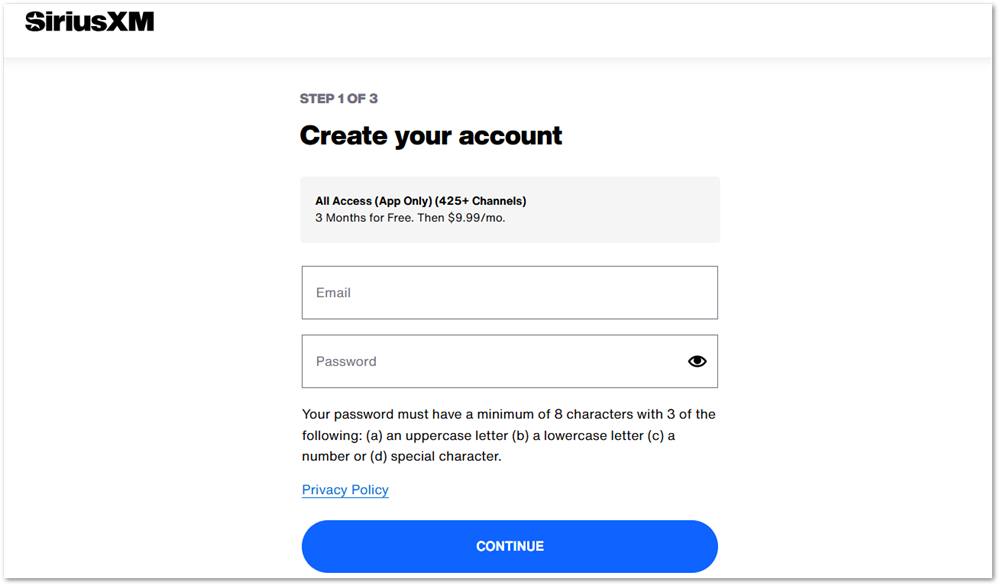999x585 pixels.
Task: Select the All Access (App Only) plan title
Action: (x=373, y=201)
